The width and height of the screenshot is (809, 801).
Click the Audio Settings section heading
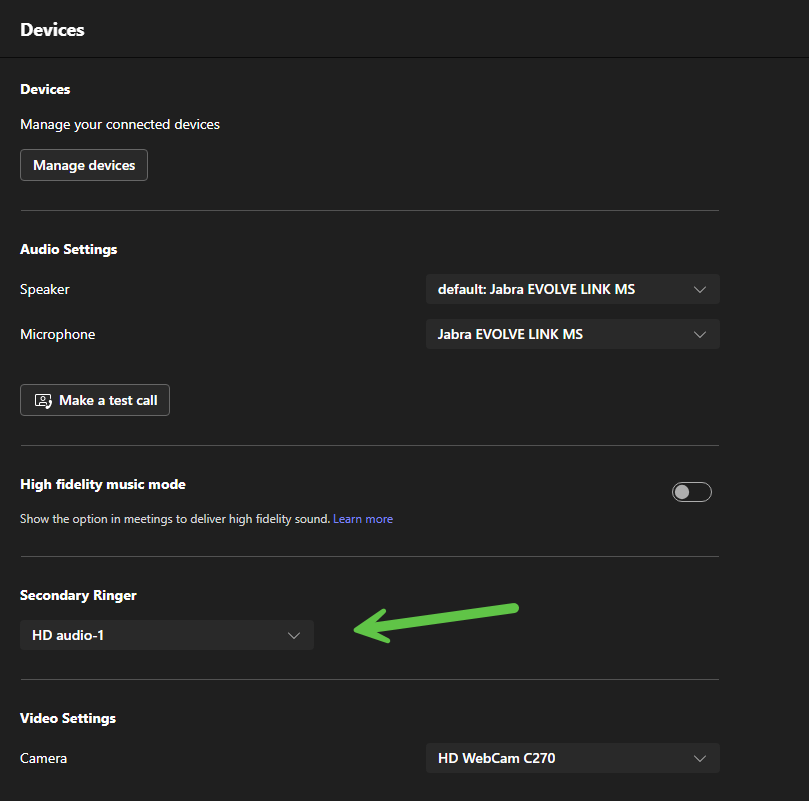(x=68, y=249)
